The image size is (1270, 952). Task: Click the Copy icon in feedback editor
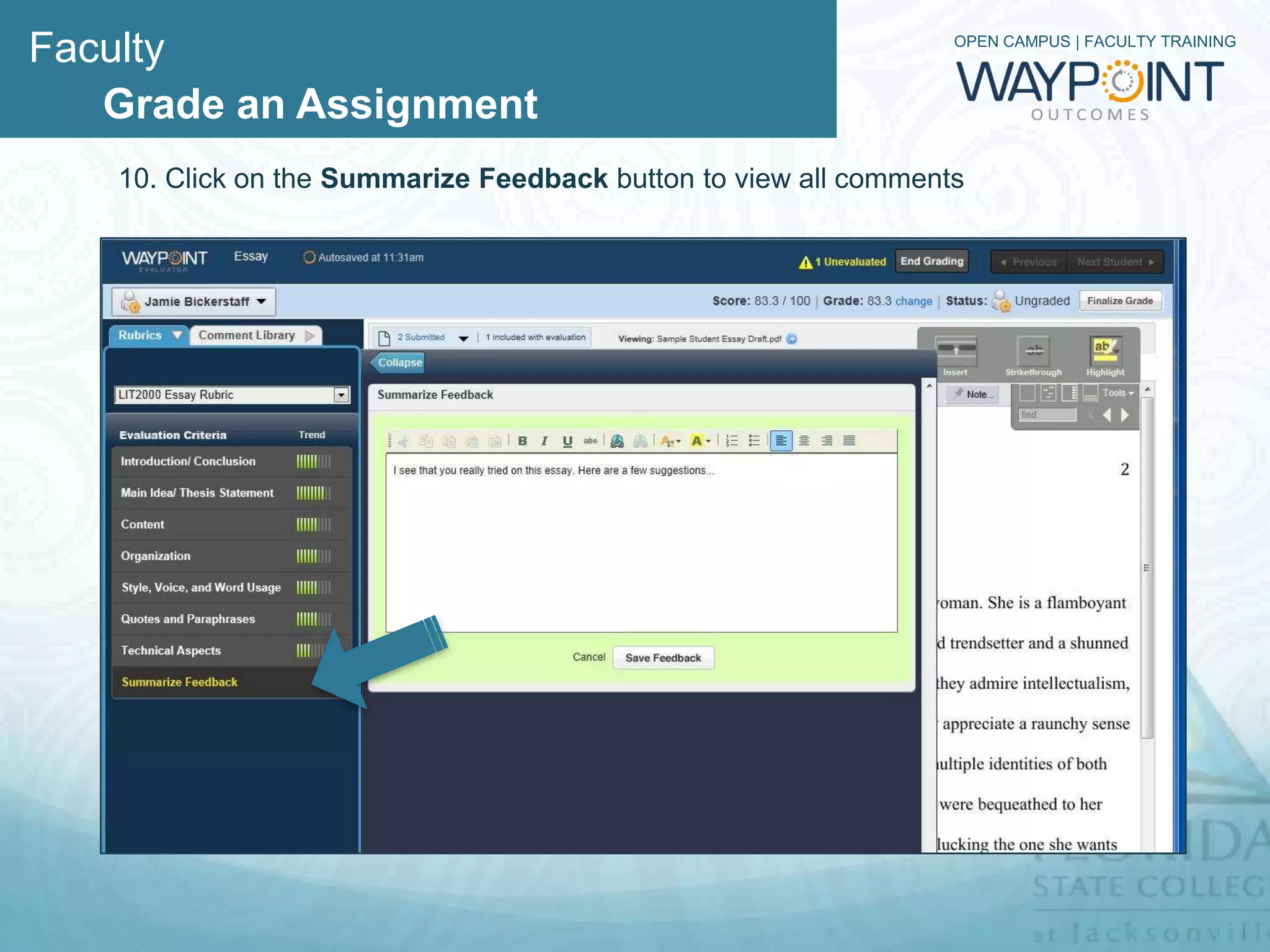point(426,441)
